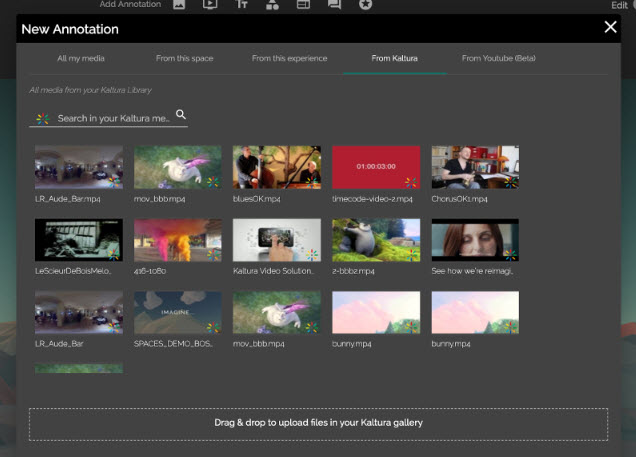Select the Kaltura Video Solution thumbnail
The image size is (636, 457).
[x=277, y=240]
